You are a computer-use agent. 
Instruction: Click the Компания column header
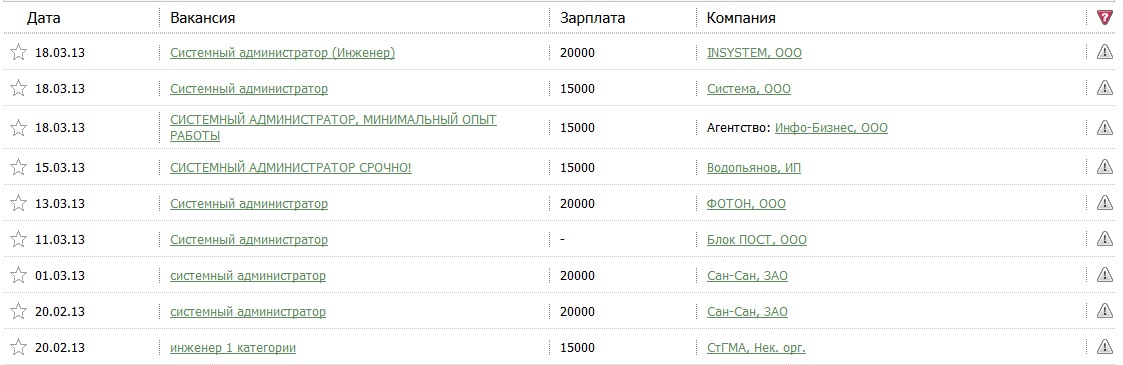coord(741,18)
